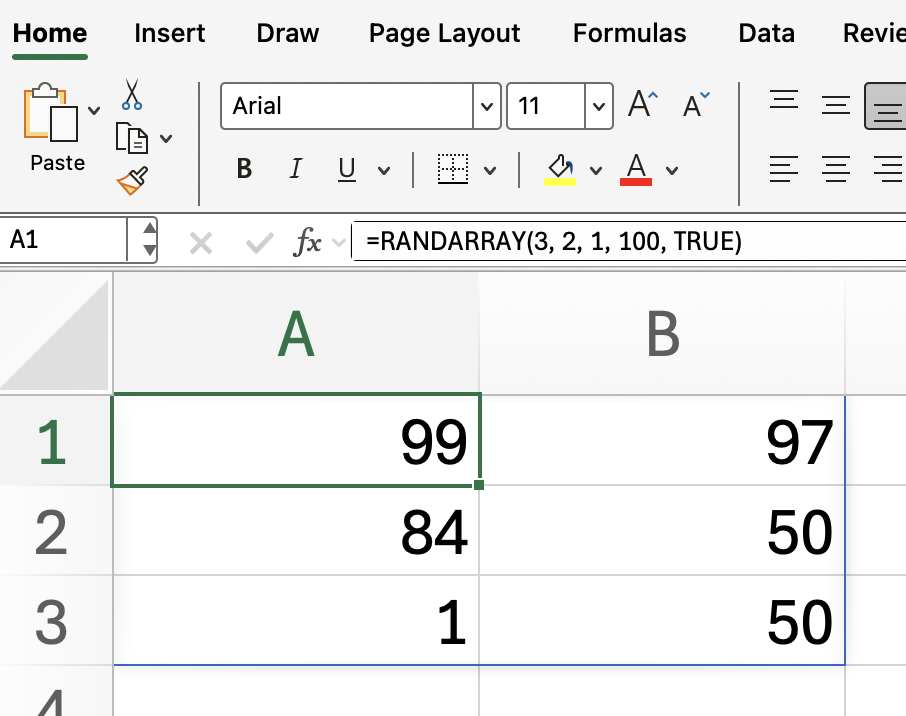
Task: Select row 2 header
Action: click(x=52, y=531)
